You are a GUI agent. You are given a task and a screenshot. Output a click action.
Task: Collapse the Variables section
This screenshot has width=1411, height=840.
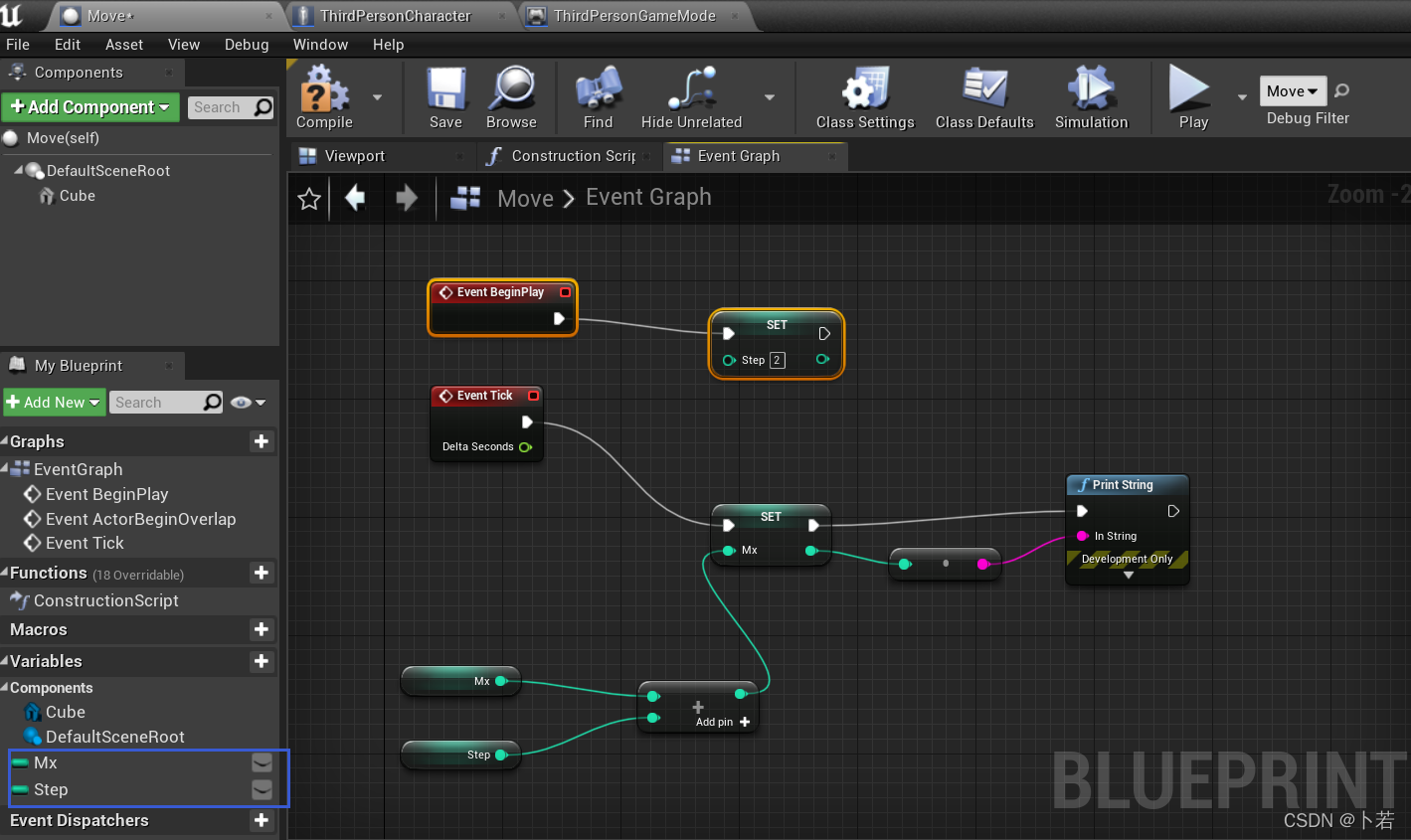tap(5, 661)
